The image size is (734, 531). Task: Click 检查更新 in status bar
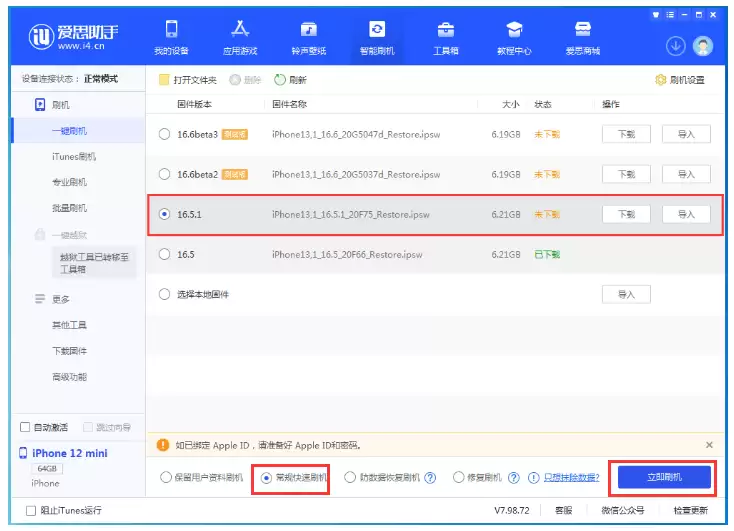pos(690,510)
